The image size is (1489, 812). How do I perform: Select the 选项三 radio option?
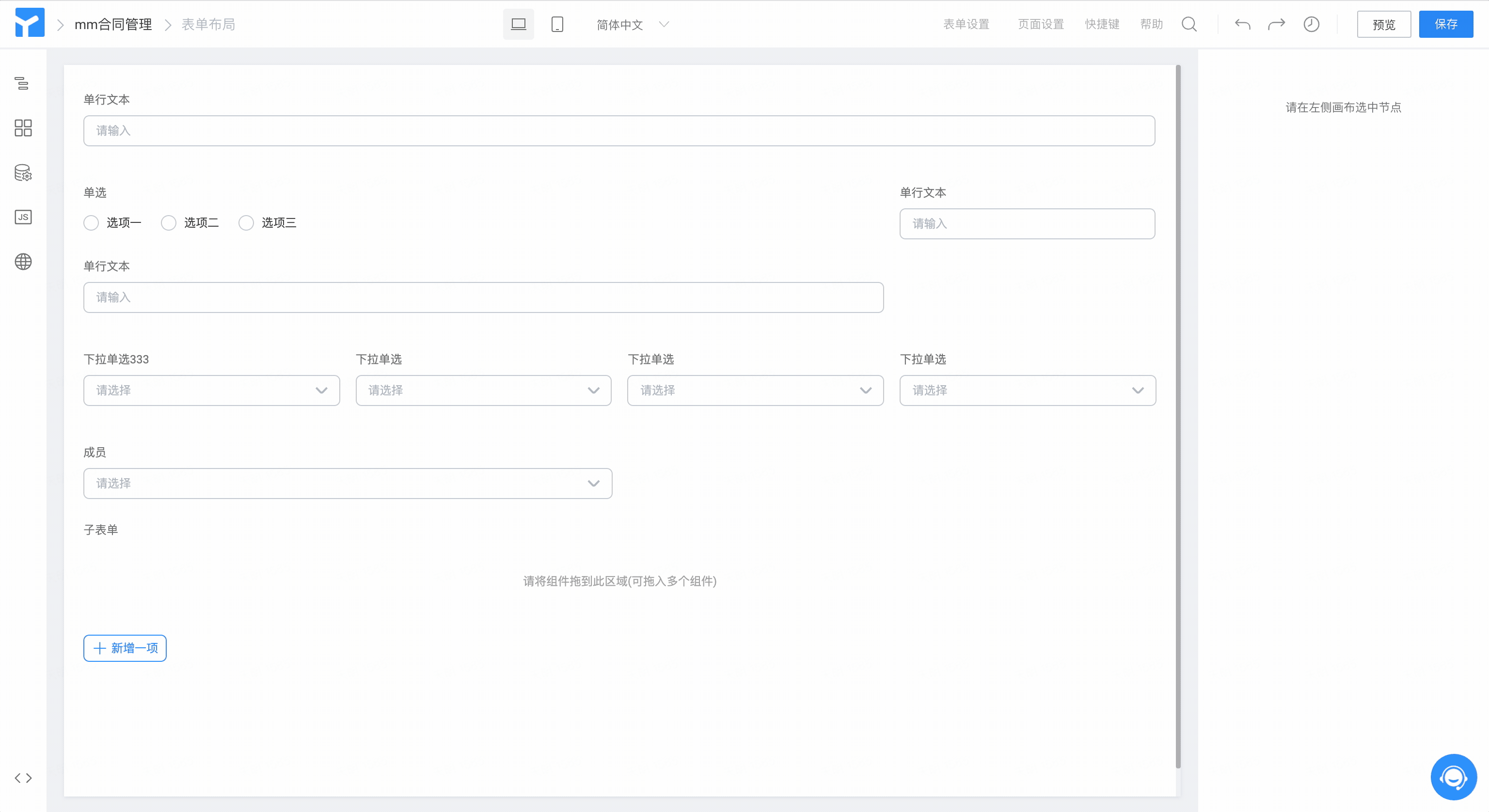pos(246,223)
